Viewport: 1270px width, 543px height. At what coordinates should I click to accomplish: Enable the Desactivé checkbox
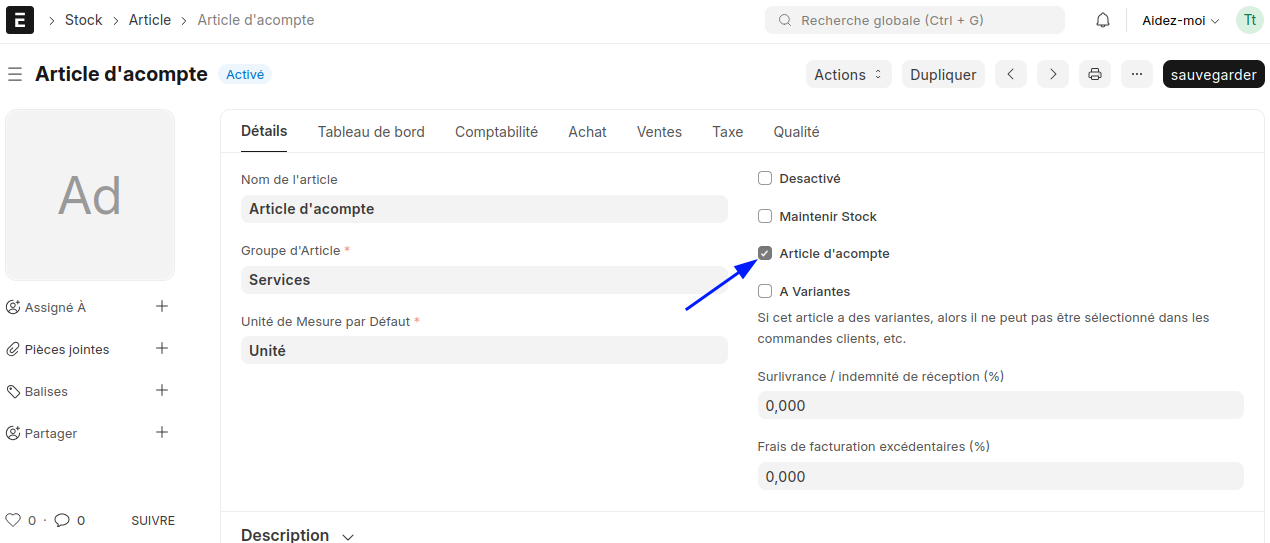click(x=765, y=178)
